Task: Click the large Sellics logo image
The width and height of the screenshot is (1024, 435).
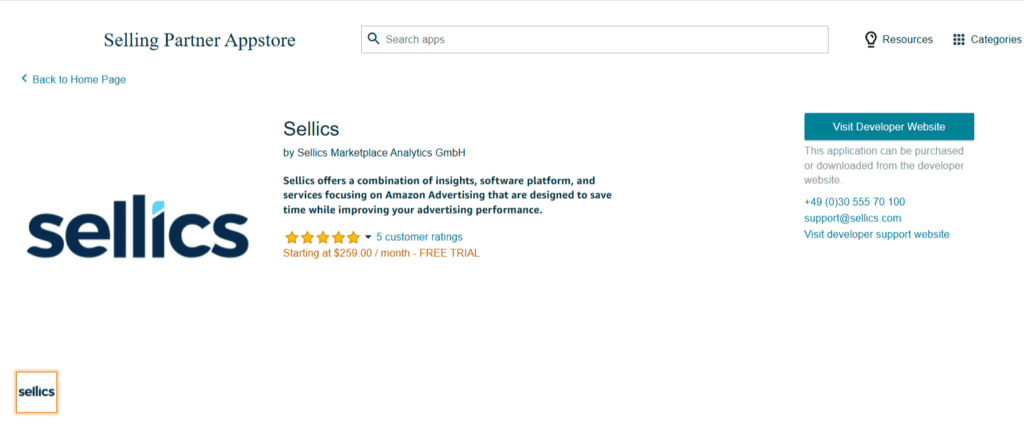Action: (138, 228)
